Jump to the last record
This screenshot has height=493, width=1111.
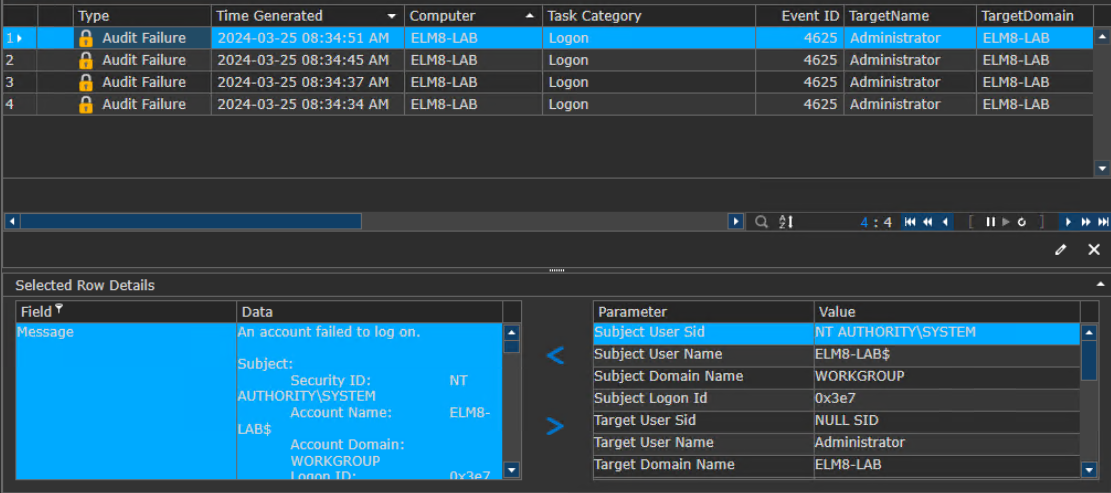click(1102, 222)
